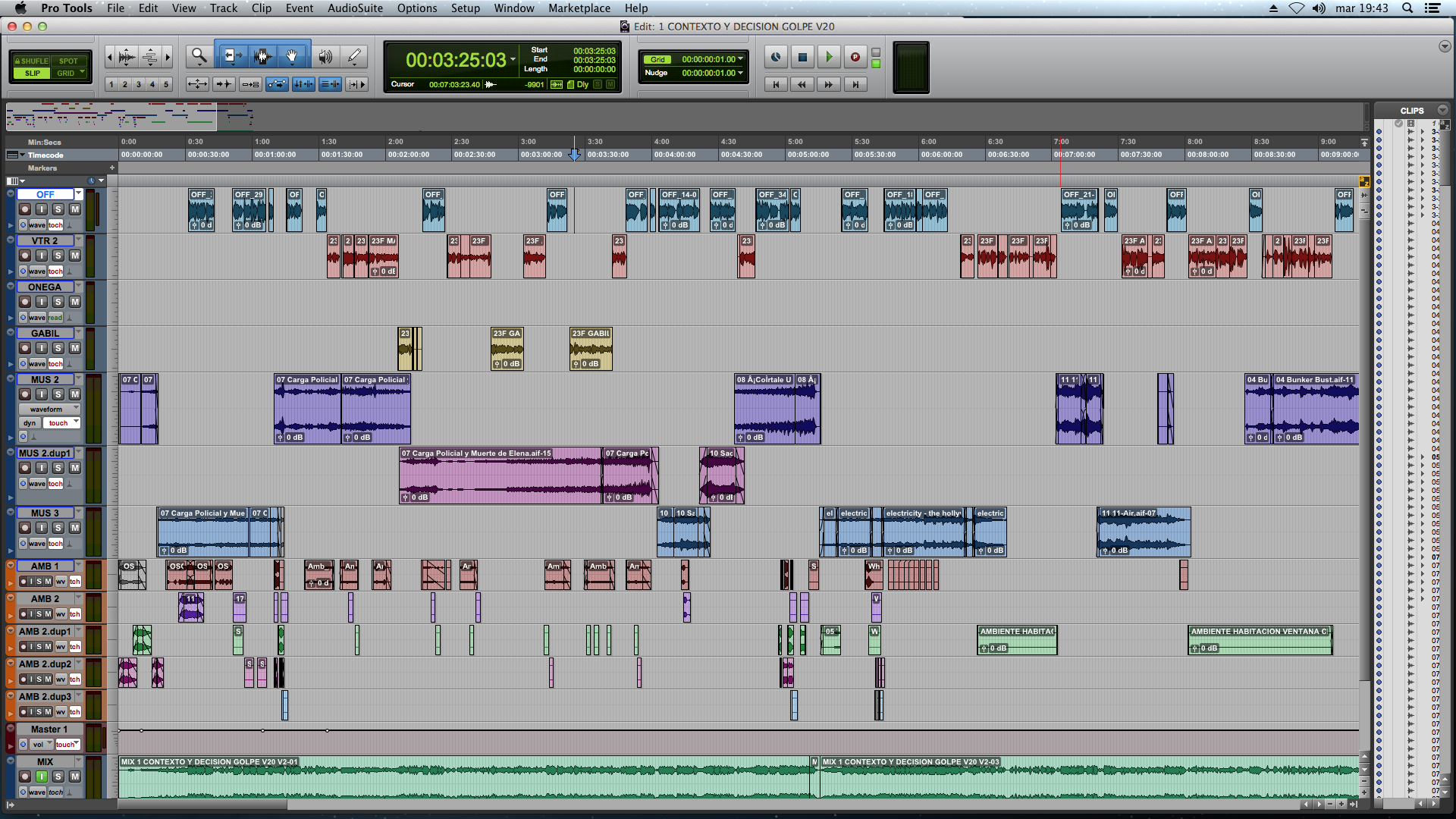This screenshot has width=1456, height=819.
Task: Click the Selector waveform tool
Action: [262, 56]
